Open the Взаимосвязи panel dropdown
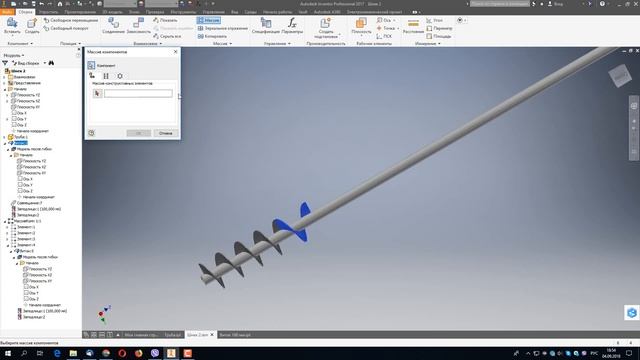 point(147,43)
